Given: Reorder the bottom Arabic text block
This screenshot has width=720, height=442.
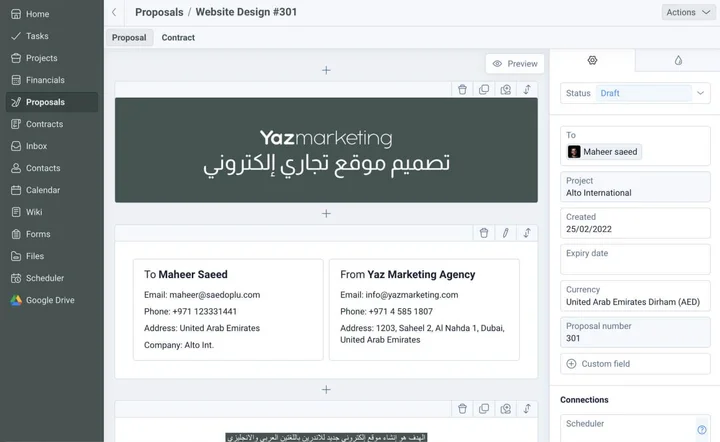Looking at the screenshot, I should tap(527, 408).
